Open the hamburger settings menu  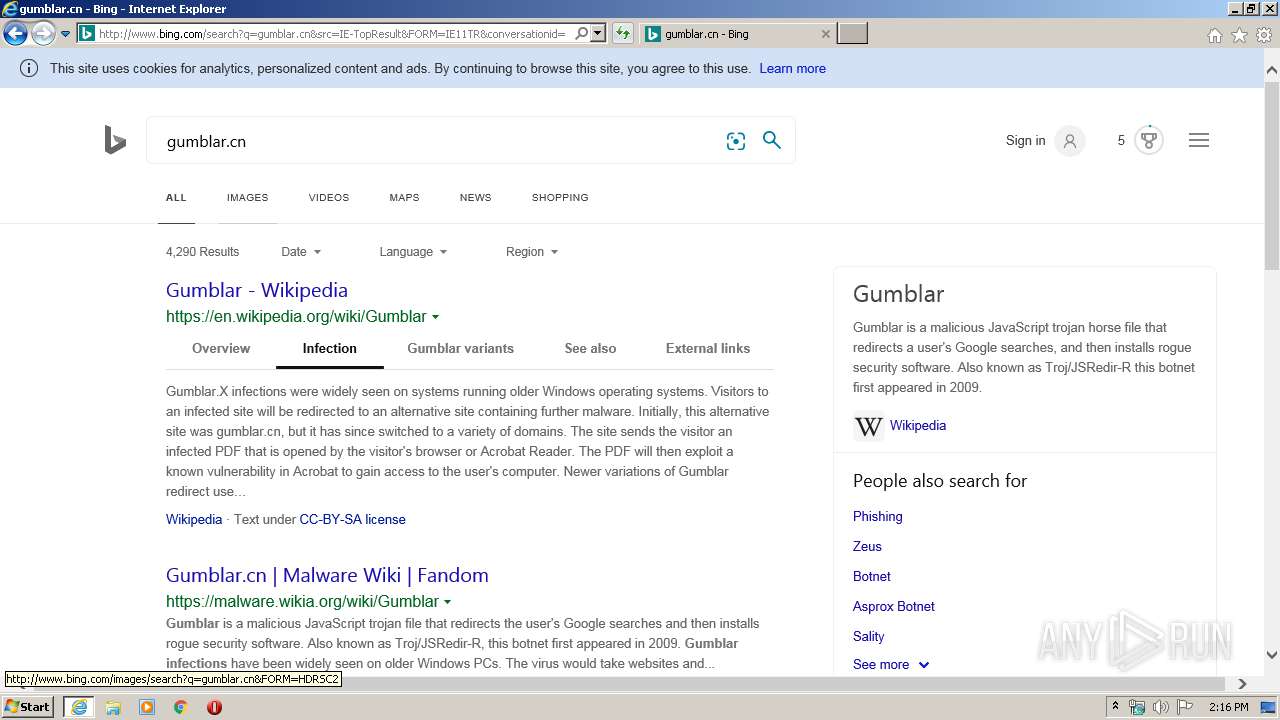click(x=1199, y=140)
